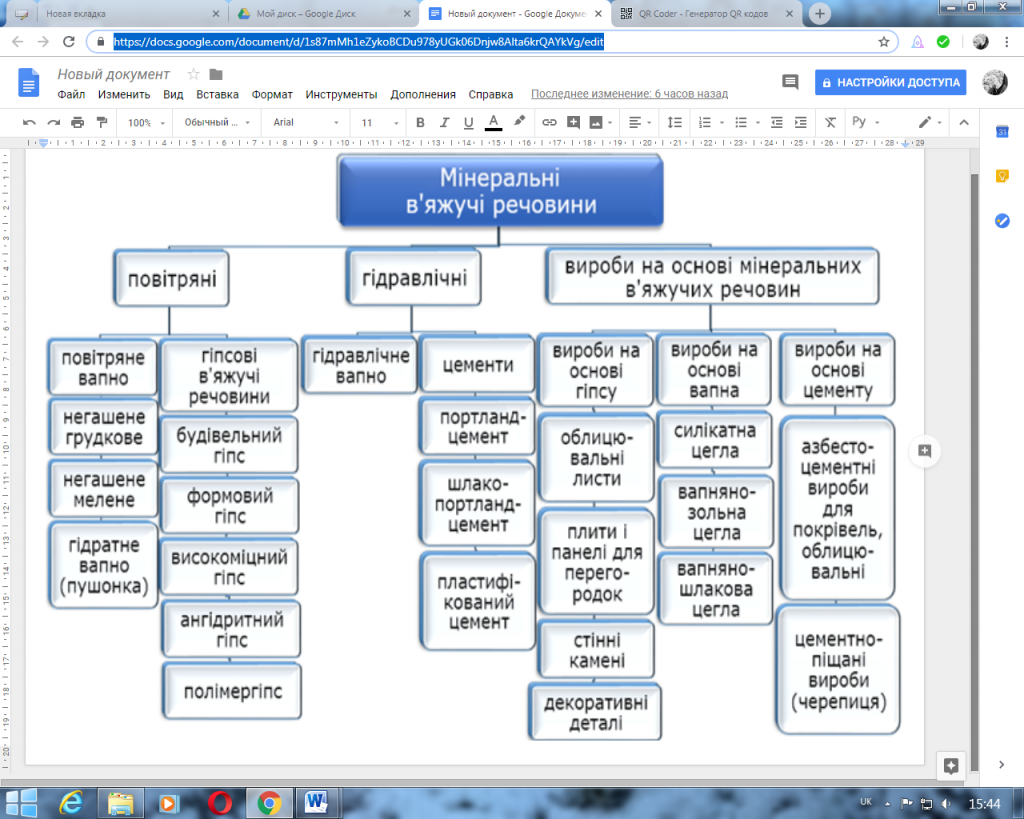
Task: Click the highlighter color pen icon
Action: (x=519, y=122)
